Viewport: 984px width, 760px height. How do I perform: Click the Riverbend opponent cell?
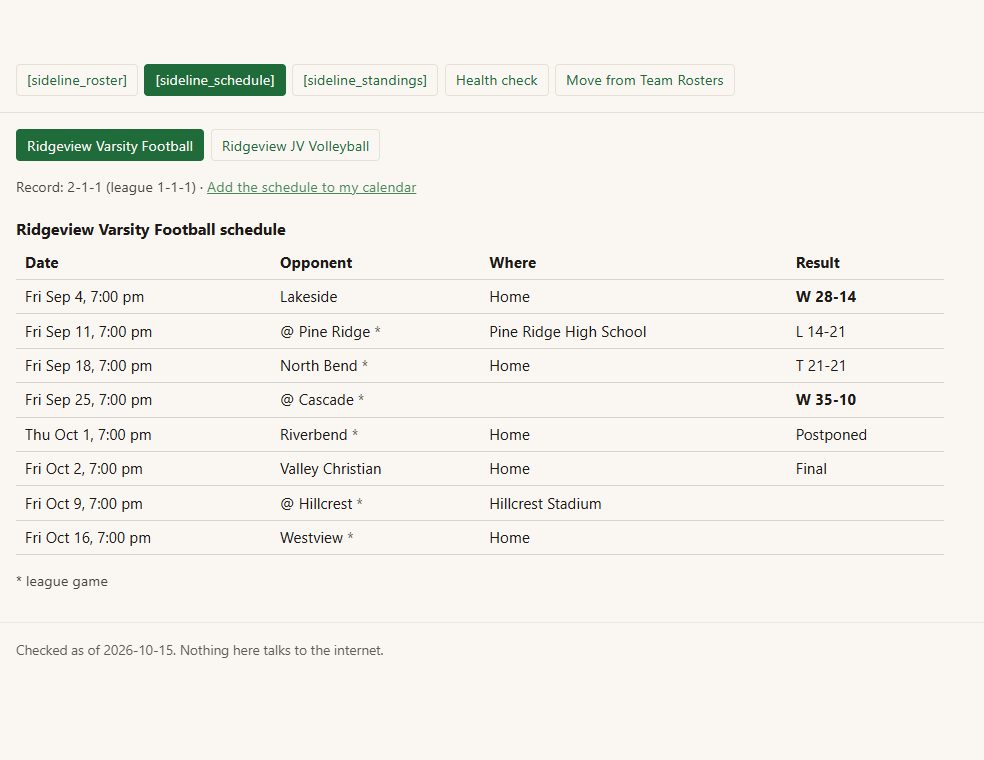pyautogui.click(x=319, y=435)
